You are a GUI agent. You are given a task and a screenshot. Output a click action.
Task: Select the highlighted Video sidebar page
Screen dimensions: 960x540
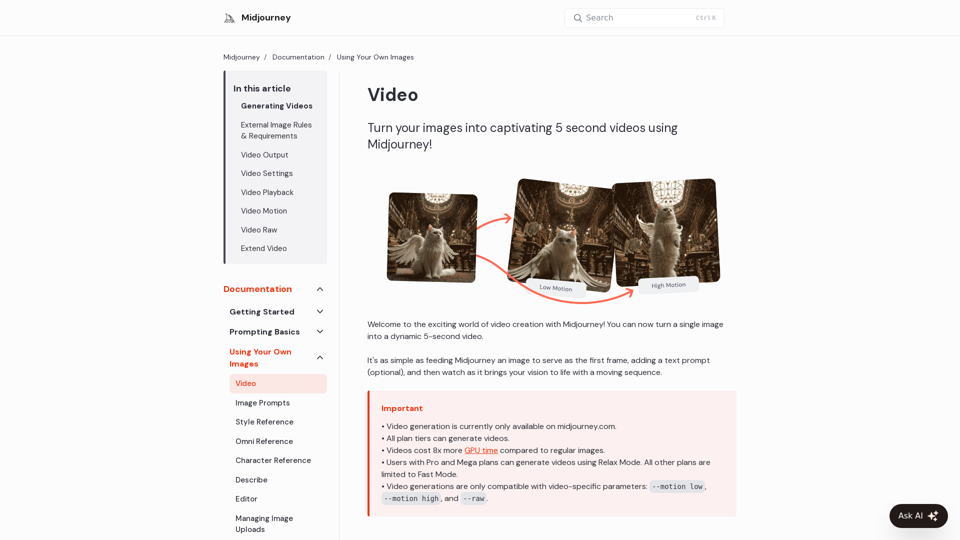[x=278, y=383]
